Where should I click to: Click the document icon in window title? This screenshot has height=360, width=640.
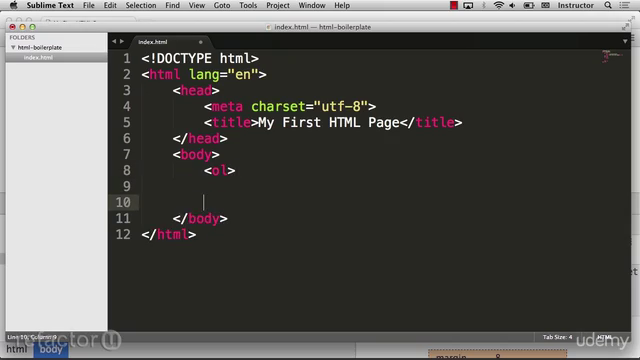(268, 27)
